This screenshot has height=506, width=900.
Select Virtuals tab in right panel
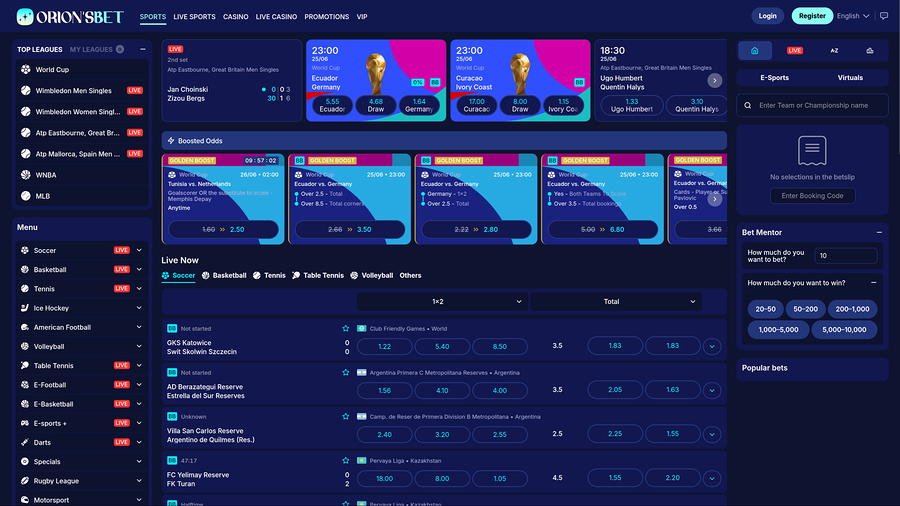pos(850,78)
